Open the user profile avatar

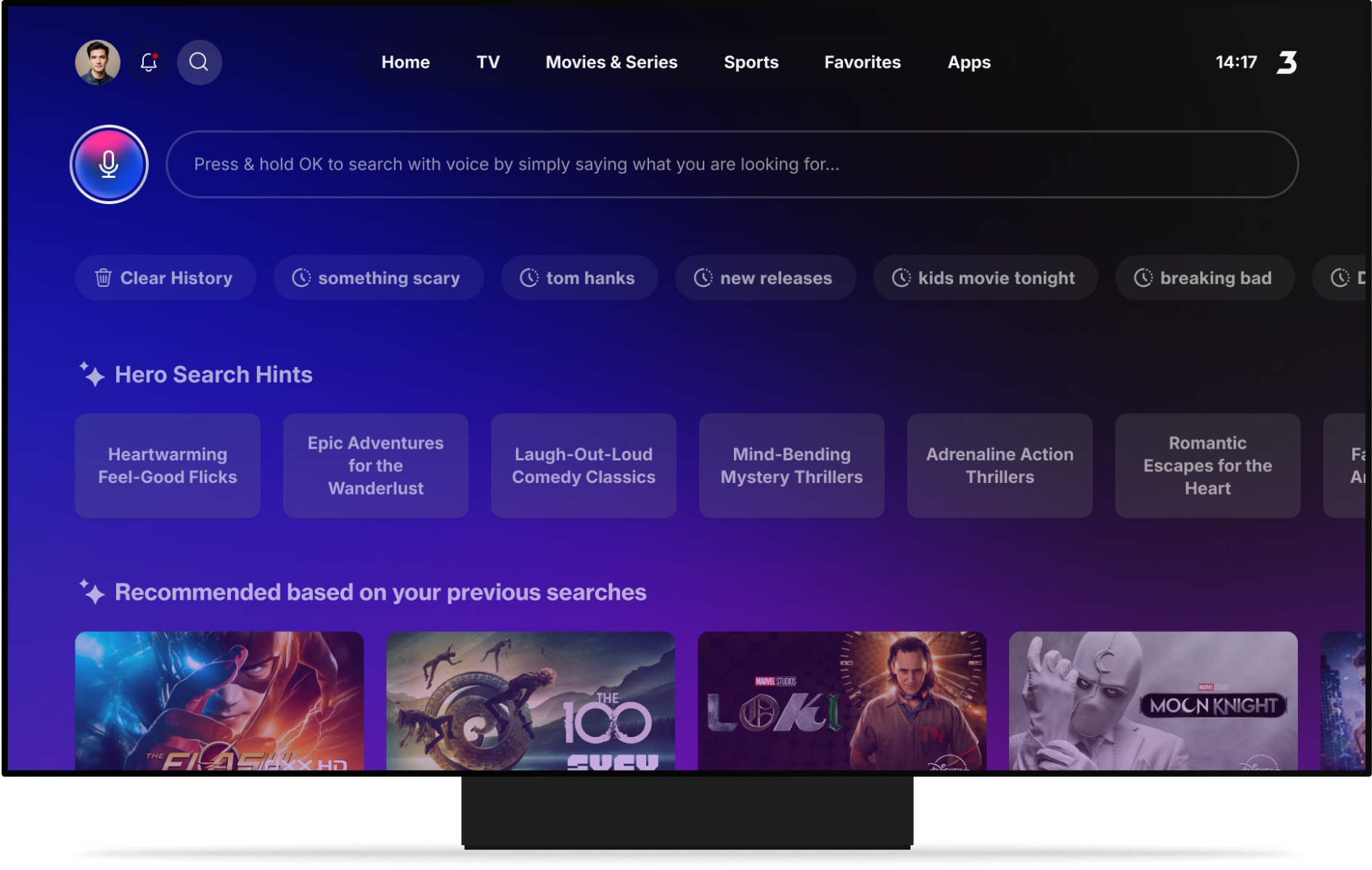pos(97,62)
